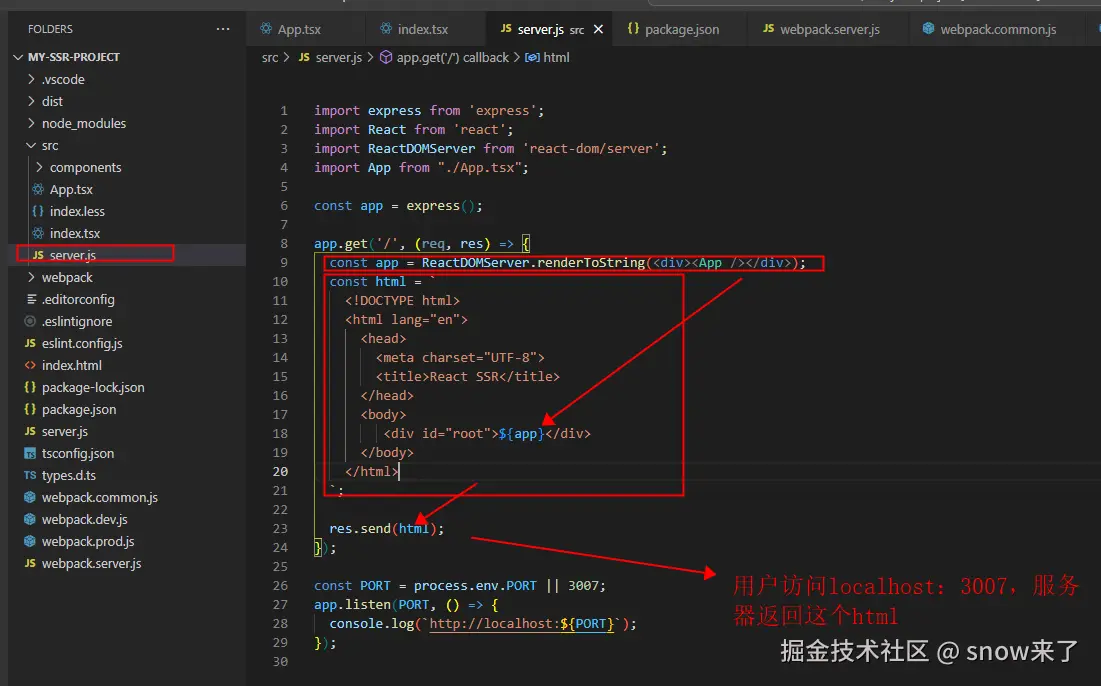Click the renderToString call on line 9
1101x686 pixels.
tap(590, 263)
